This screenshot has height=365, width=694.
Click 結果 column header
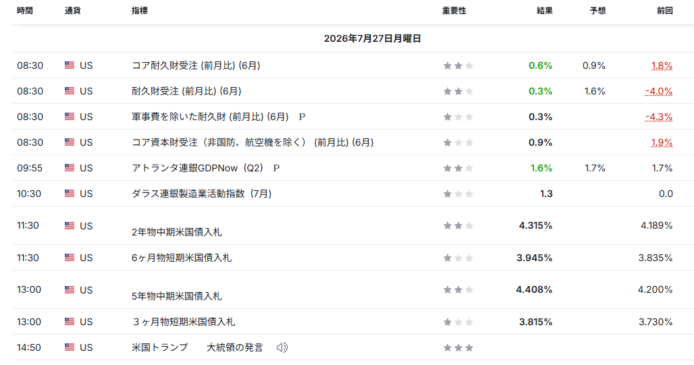point(544,11)
